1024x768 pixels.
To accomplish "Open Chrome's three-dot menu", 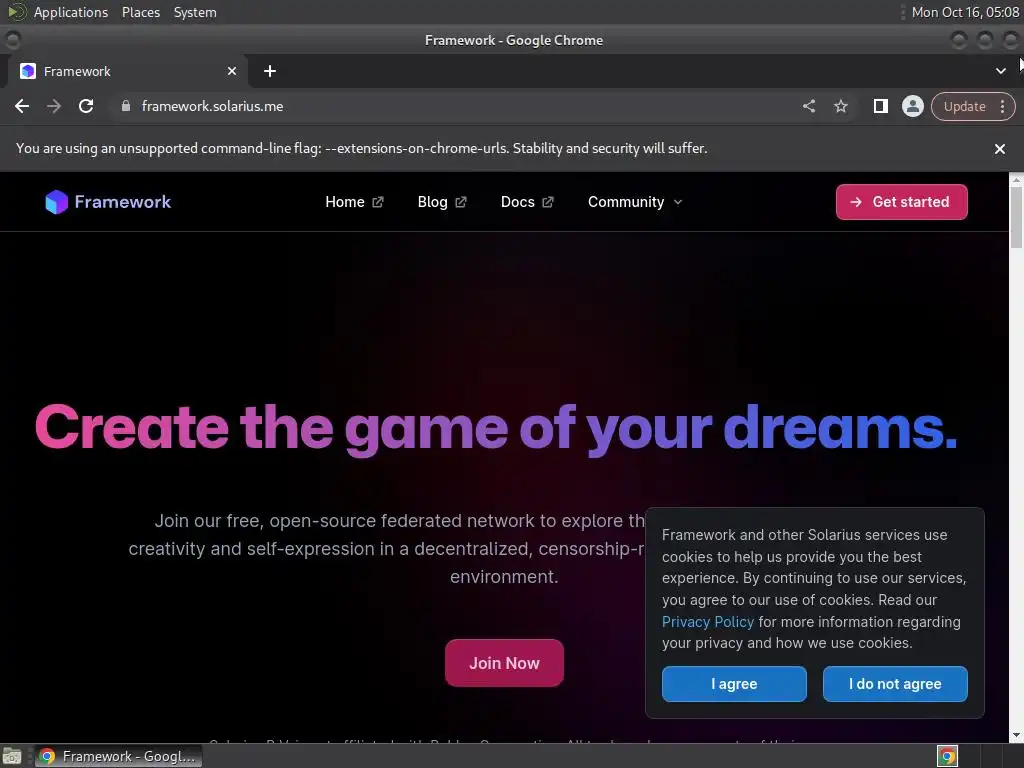I will [x=1002, y=106].
